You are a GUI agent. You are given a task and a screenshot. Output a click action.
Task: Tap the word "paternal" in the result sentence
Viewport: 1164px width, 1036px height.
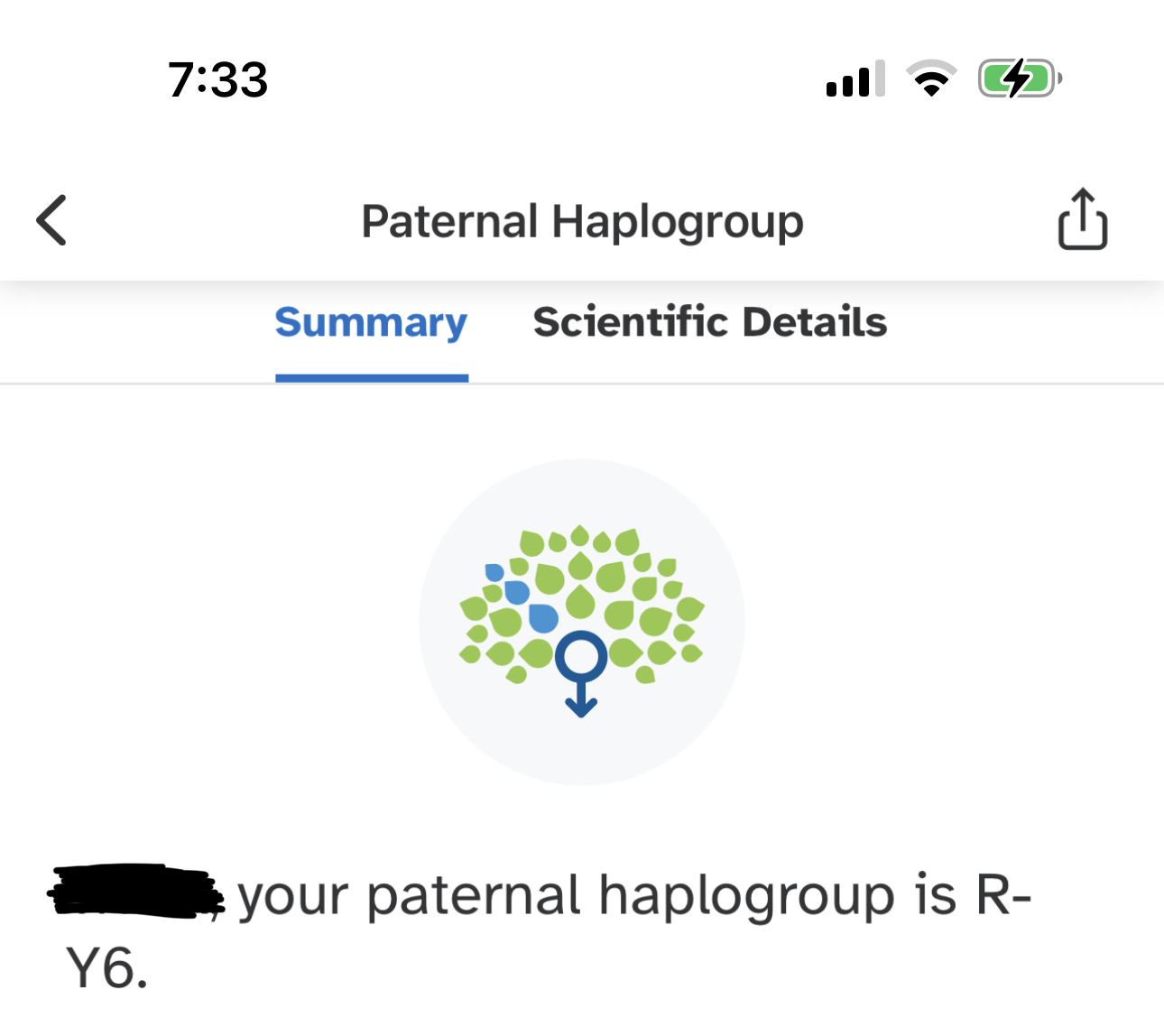(473, 896)
